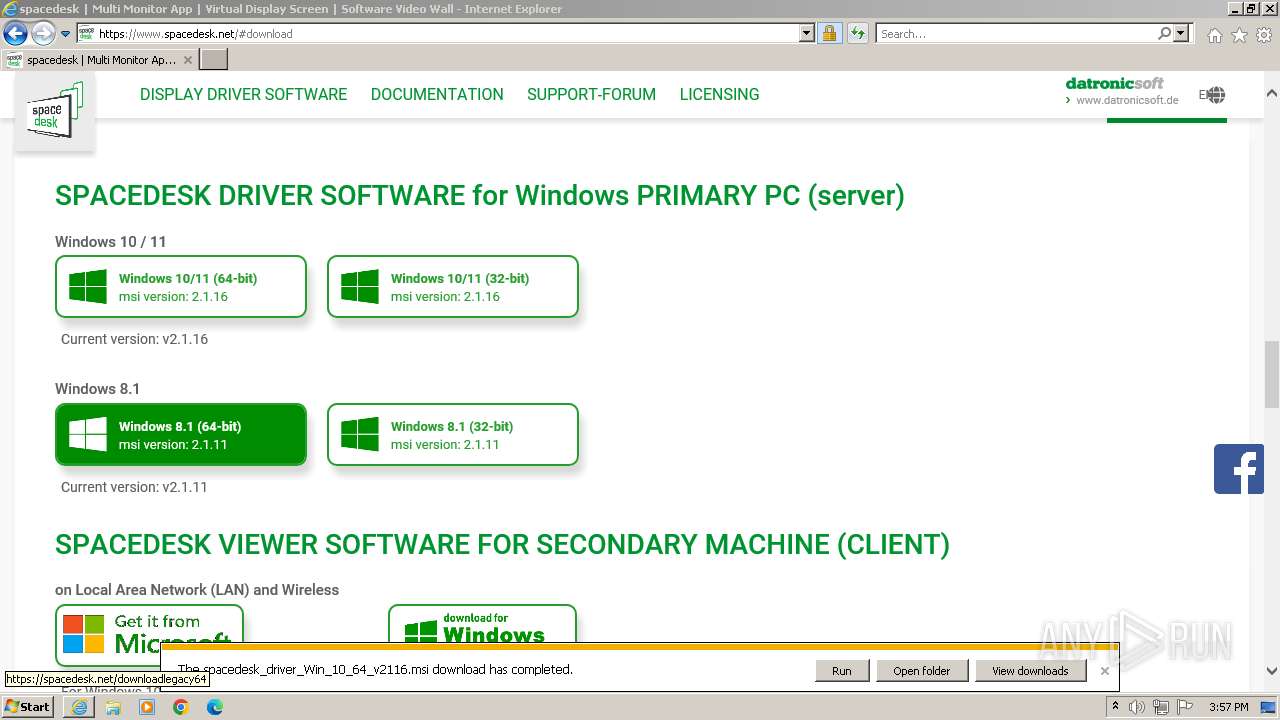
Task: Open the Favorites star icon
Action: (1239, 35)
